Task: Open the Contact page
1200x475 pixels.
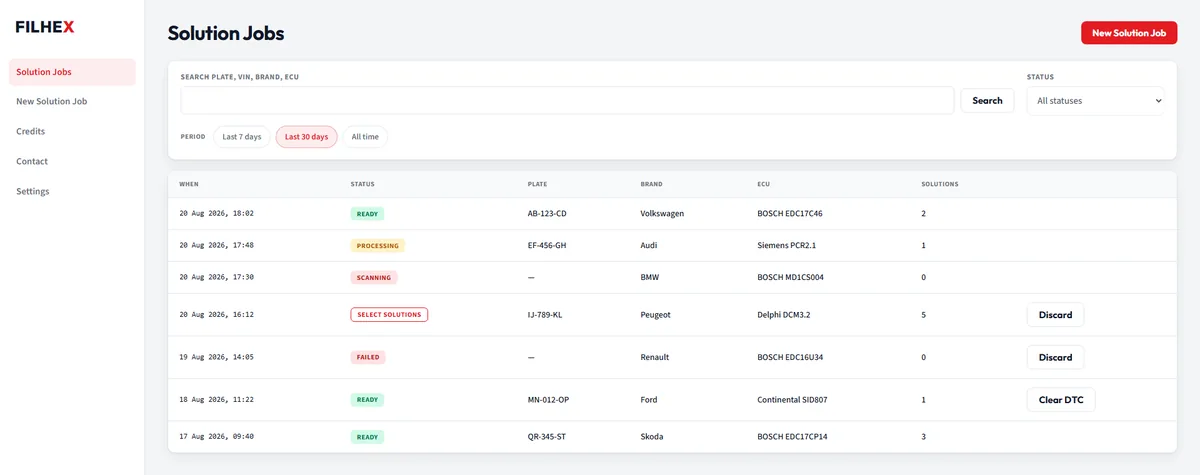Action: (72, 161)
